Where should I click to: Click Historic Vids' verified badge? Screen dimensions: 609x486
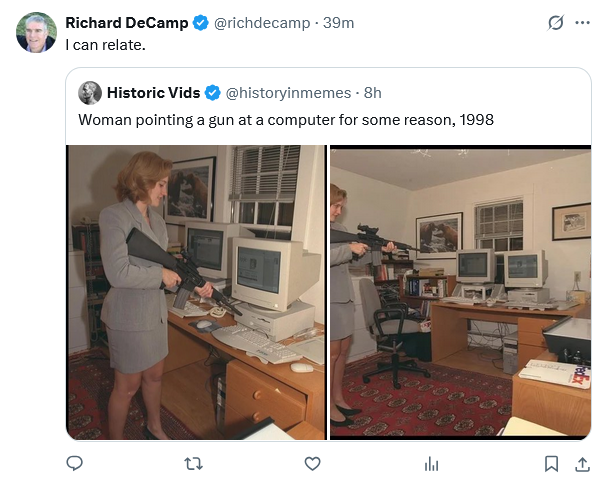coord(213,93)
